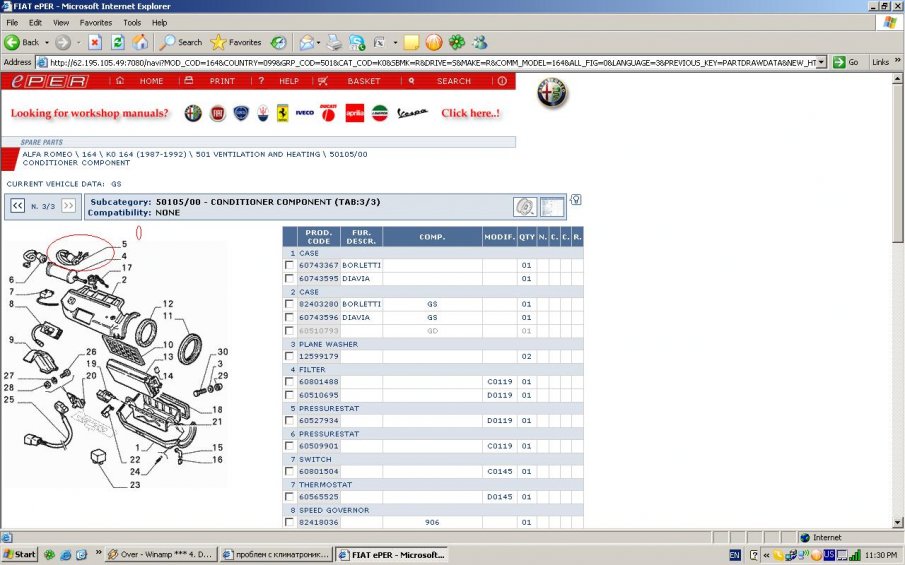Open the Tools menu
This screenshot has width=905, height=565.
tap(132, 22)
